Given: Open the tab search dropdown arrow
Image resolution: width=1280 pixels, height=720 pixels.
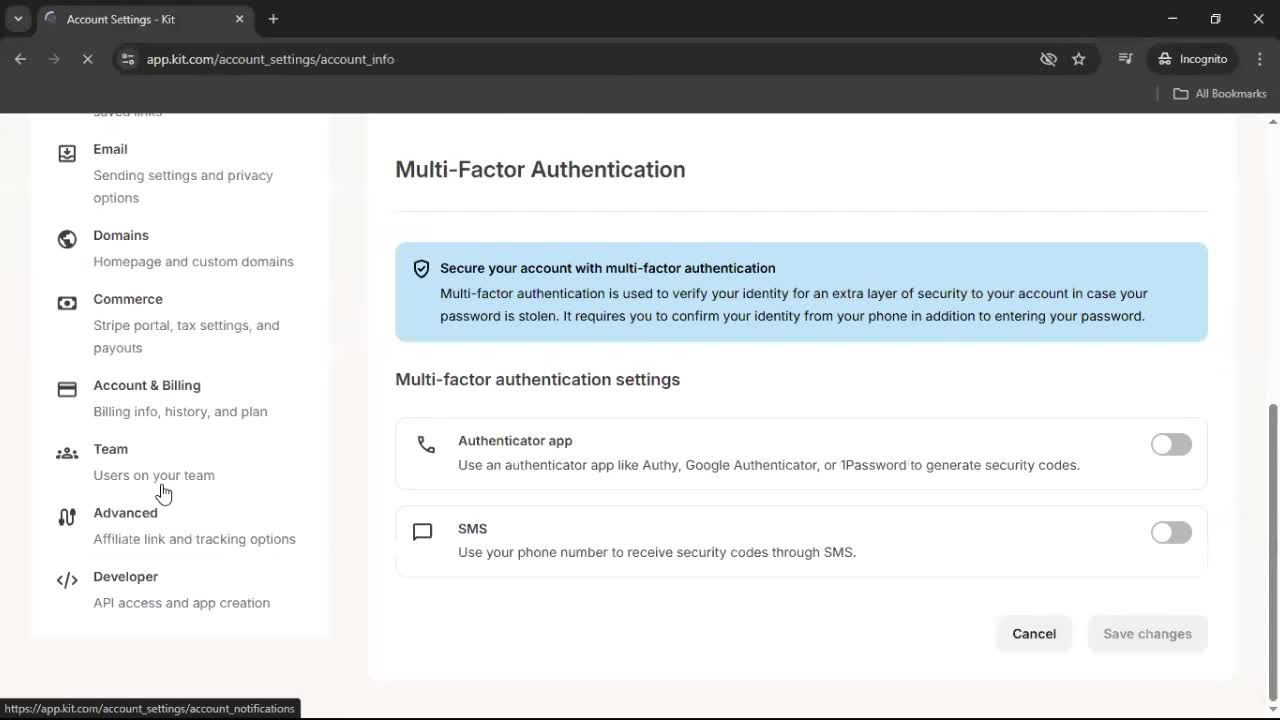Looking at the screenshot, I should [x=18, y=19].
